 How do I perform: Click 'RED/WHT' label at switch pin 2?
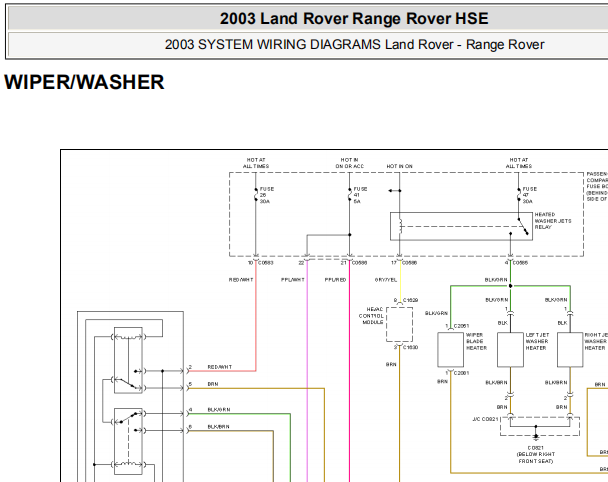click(219, 366)
